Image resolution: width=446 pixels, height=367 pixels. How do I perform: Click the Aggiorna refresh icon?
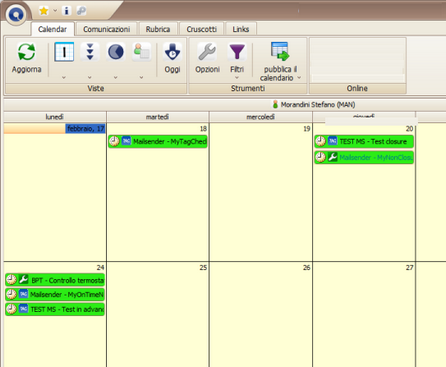(x=26, y=52)
